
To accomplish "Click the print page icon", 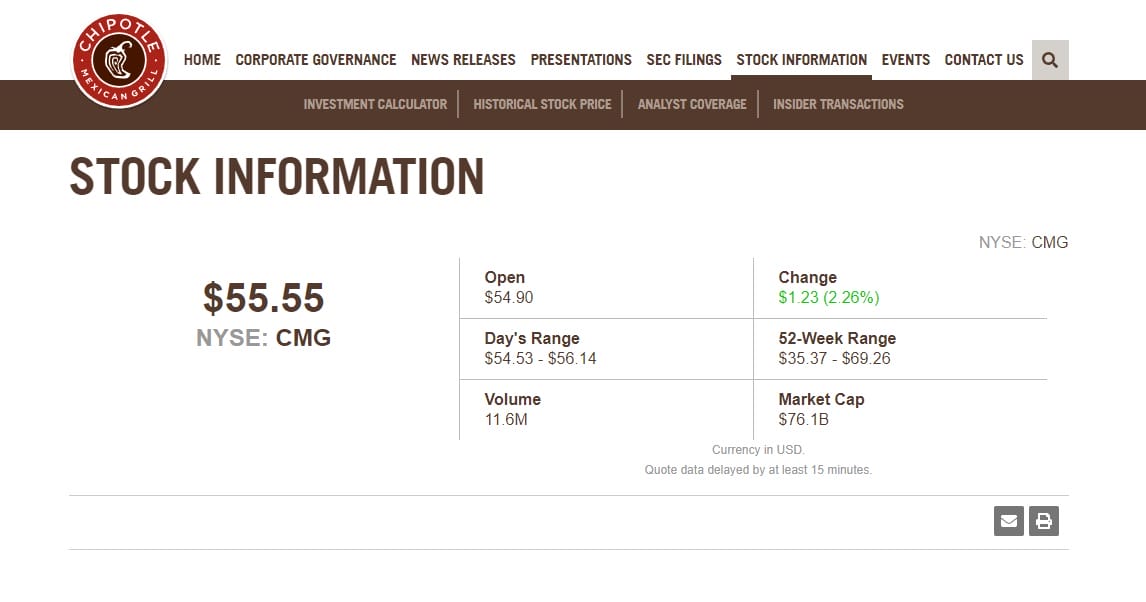I will coord(1043,520).
